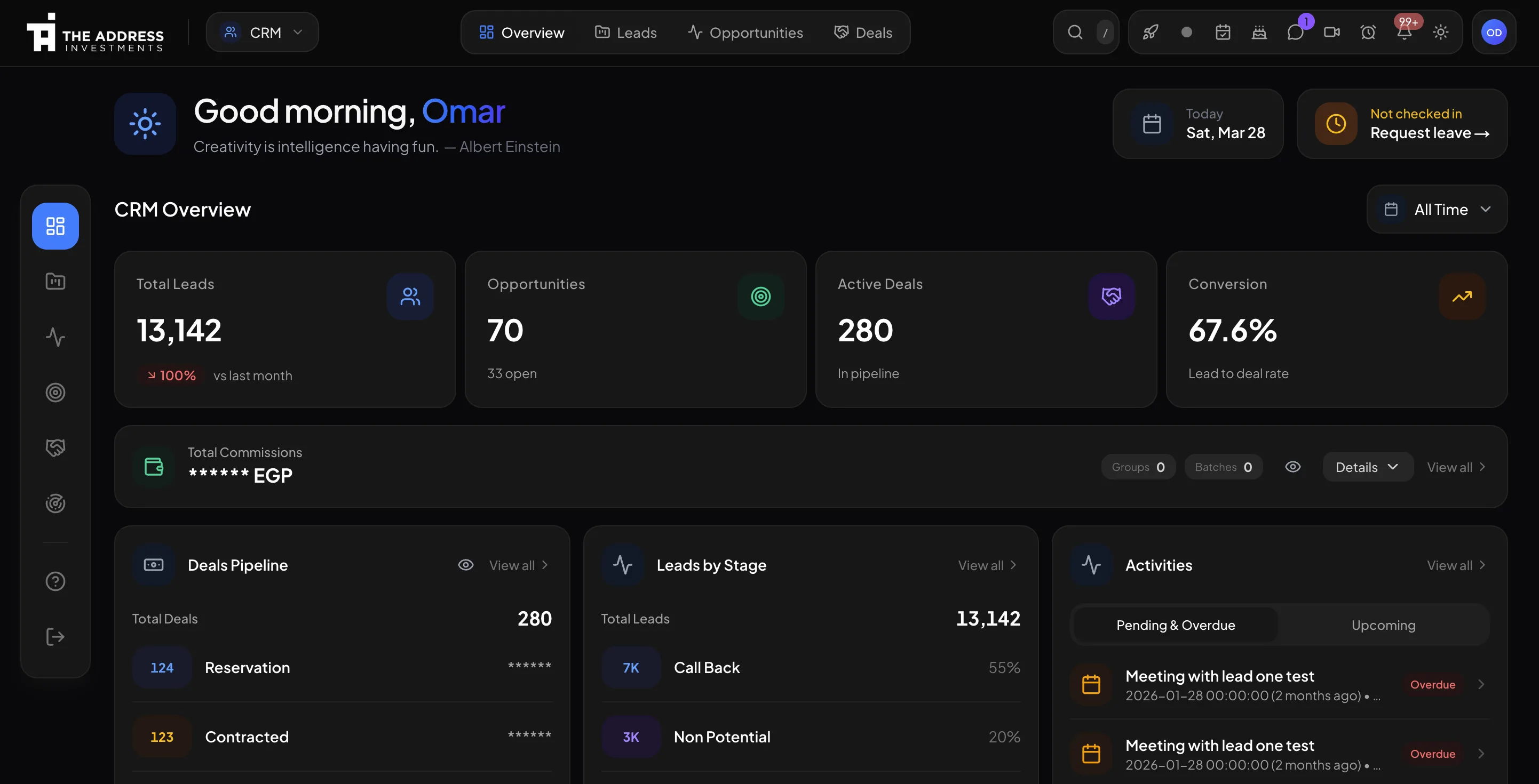The image size is (1539, 784).
Task: Toggle visibility of Deals Pipeline values
Action: [465, 565]
